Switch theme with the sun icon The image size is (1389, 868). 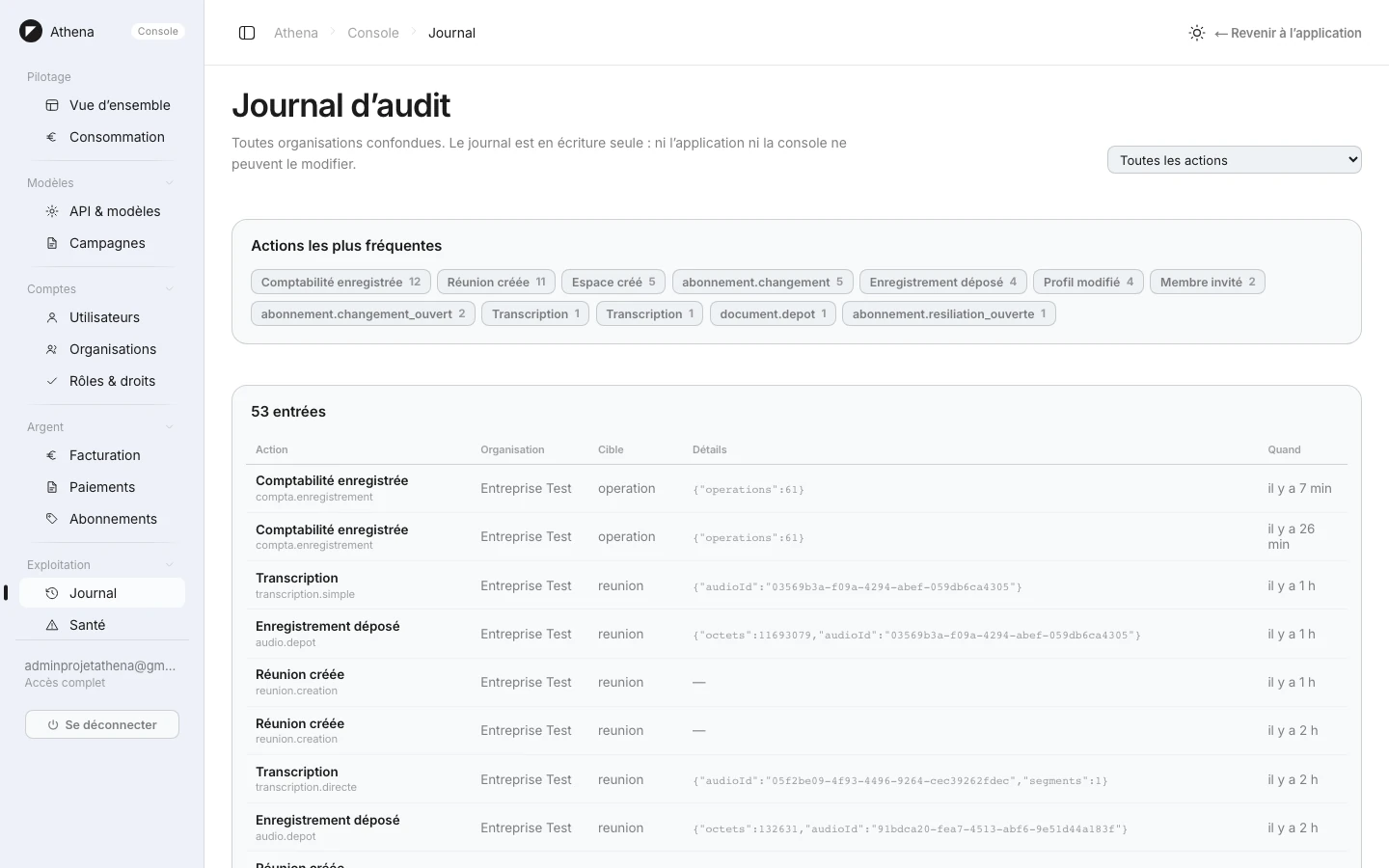click(1197, 33)
